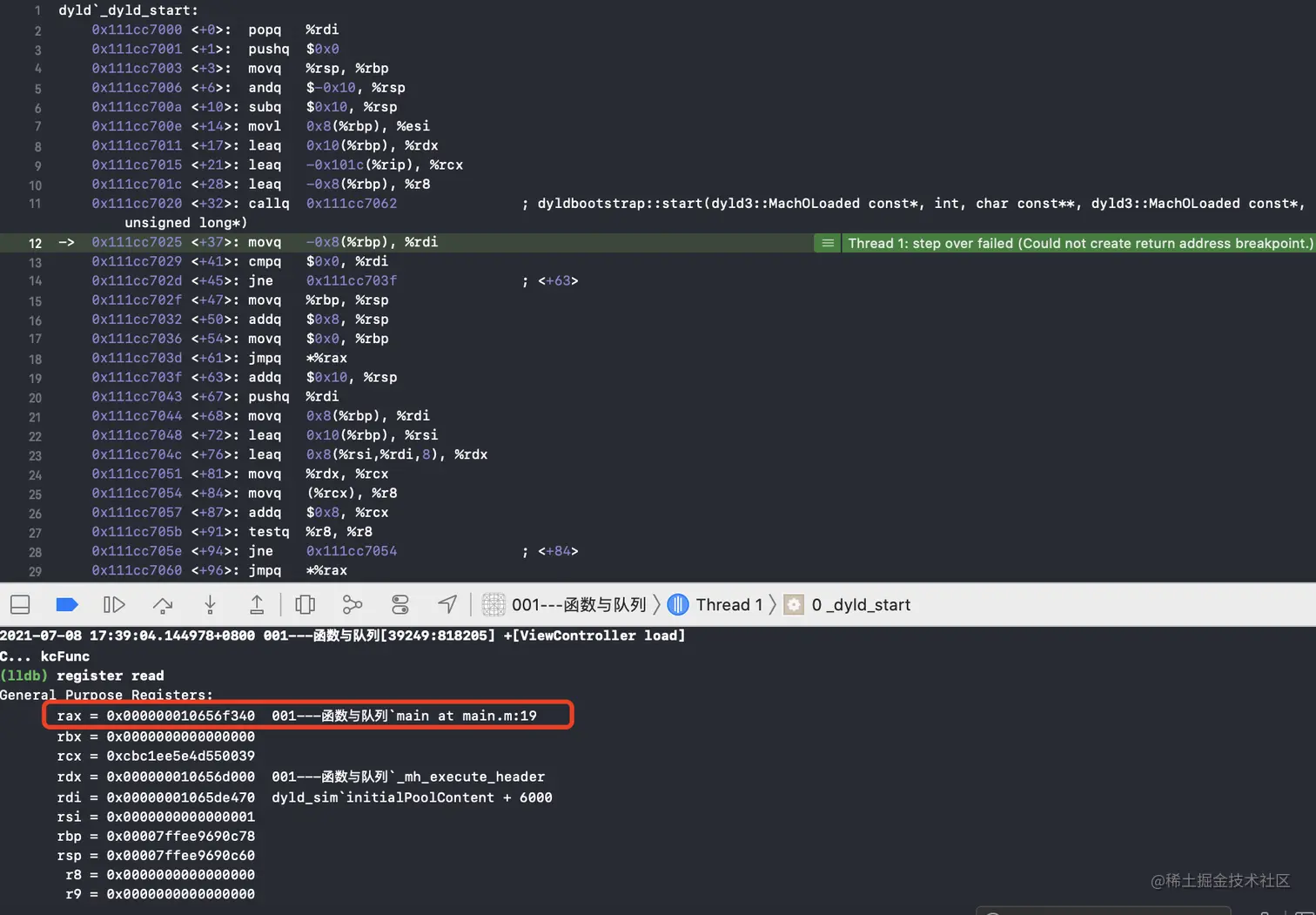Click line 1 dyld`_dyld_start label

(x=128, y=10)
